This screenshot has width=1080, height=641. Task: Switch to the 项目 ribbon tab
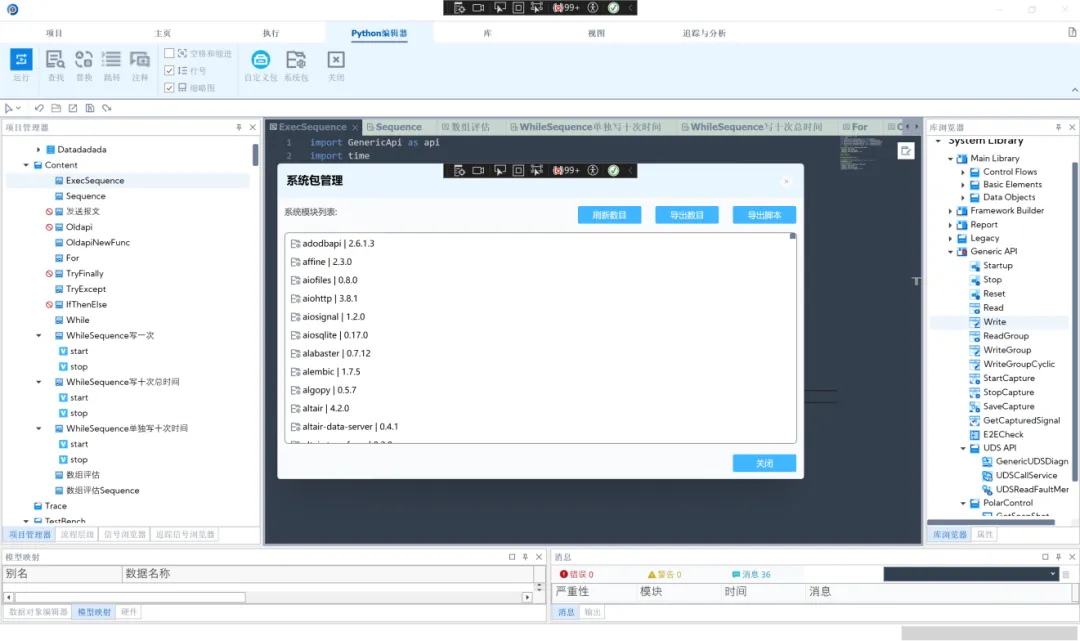coord(54,33)
